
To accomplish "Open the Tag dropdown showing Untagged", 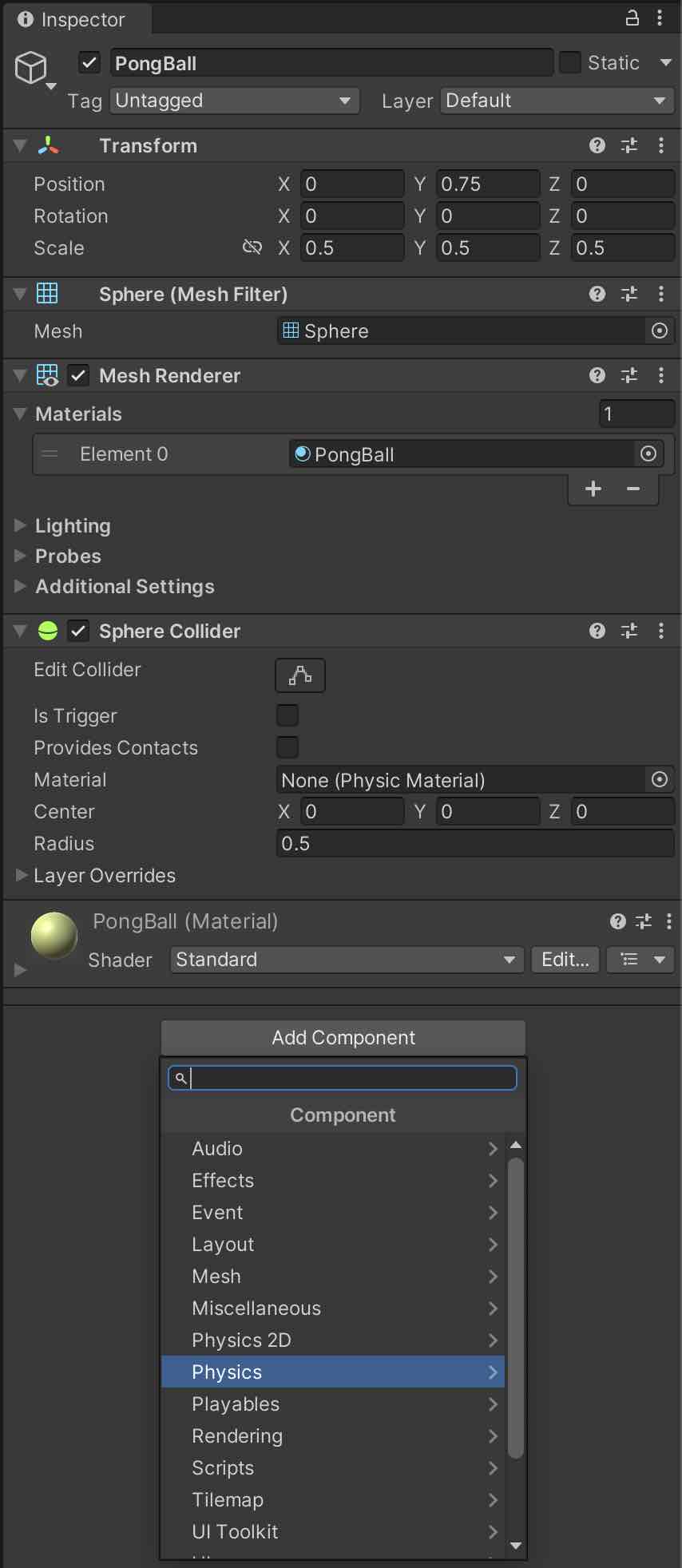I will [235, 101].
